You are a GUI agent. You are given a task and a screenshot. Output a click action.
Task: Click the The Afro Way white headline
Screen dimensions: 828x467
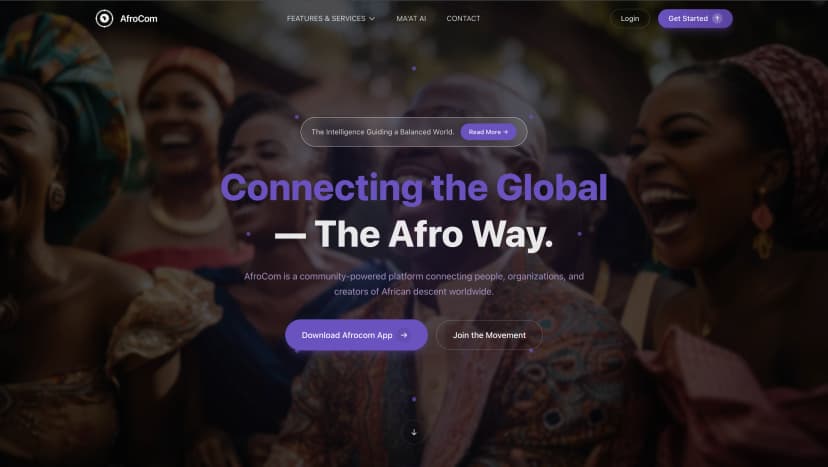click(414, 234)
